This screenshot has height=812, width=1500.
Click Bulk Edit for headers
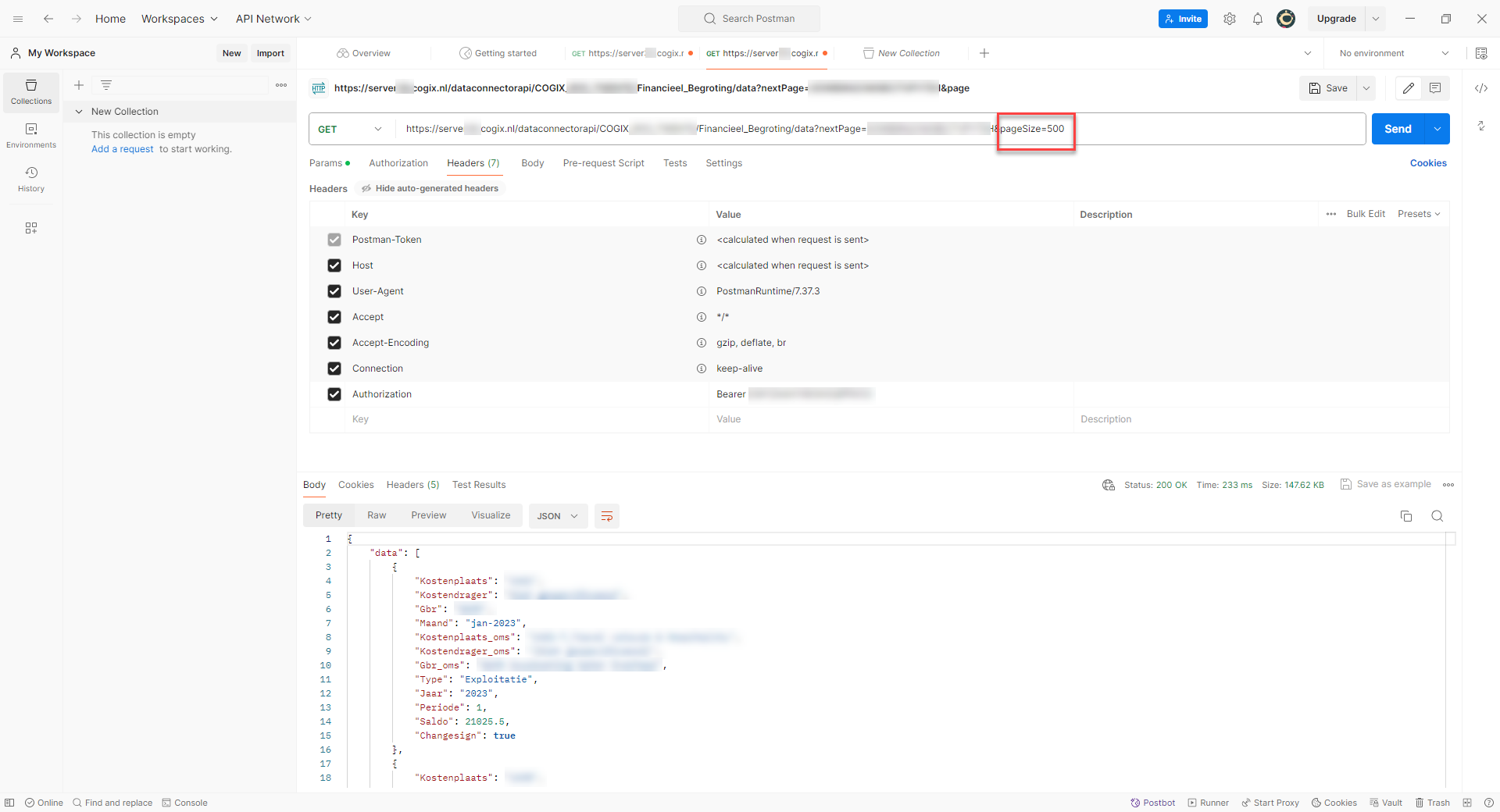click(x=1366, y=214)
